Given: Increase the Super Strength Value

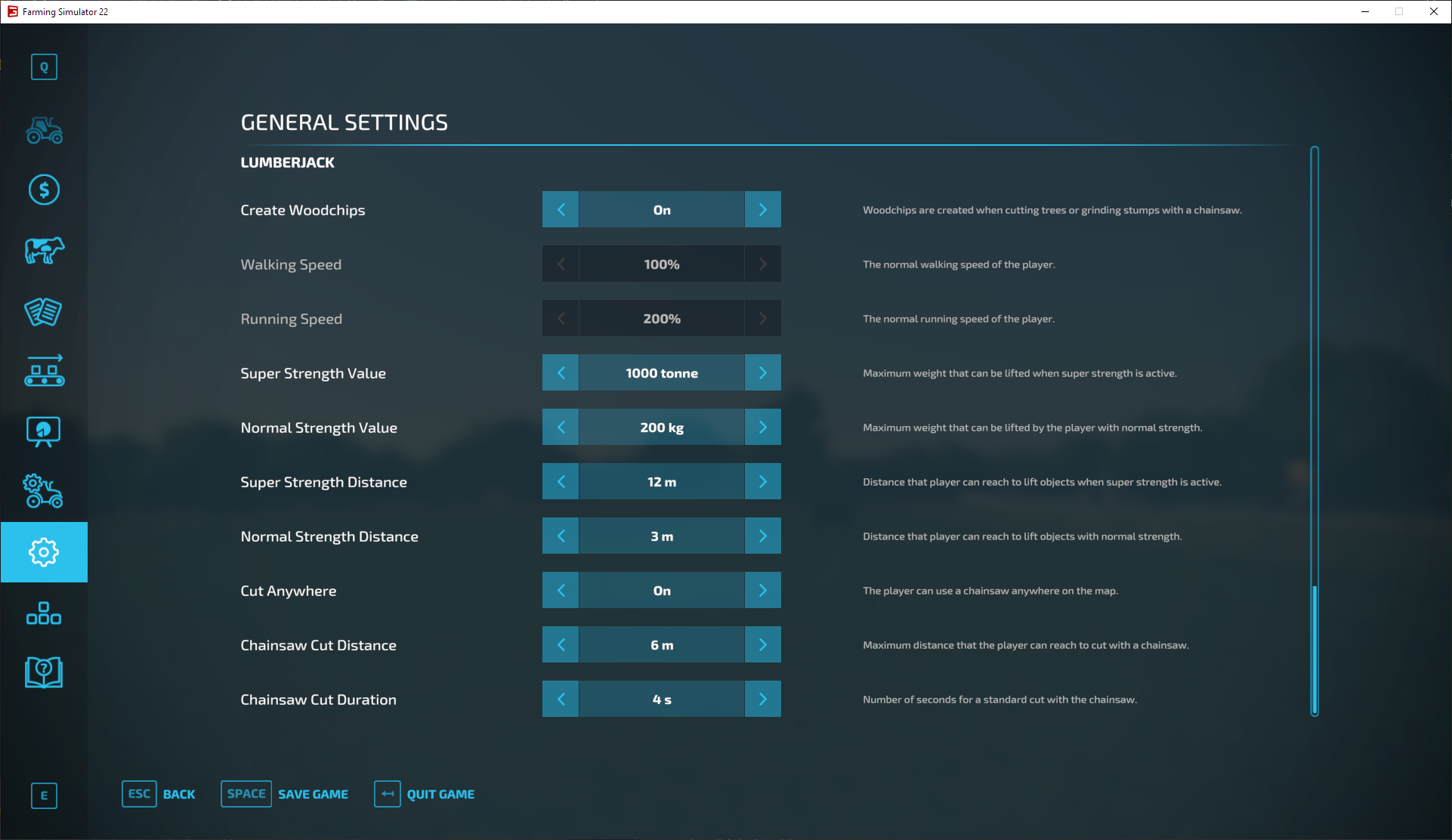Looking at the screenshot, I should [762, 372].
